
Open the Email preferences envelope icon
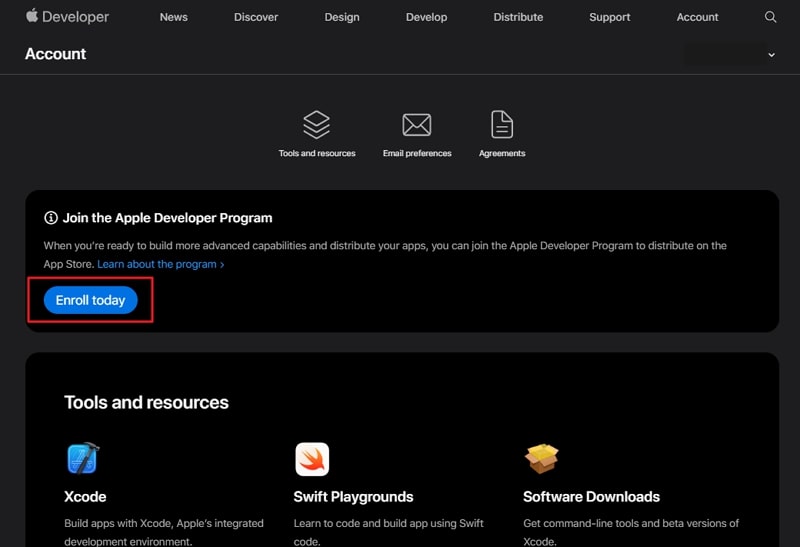tap(417, 125)
